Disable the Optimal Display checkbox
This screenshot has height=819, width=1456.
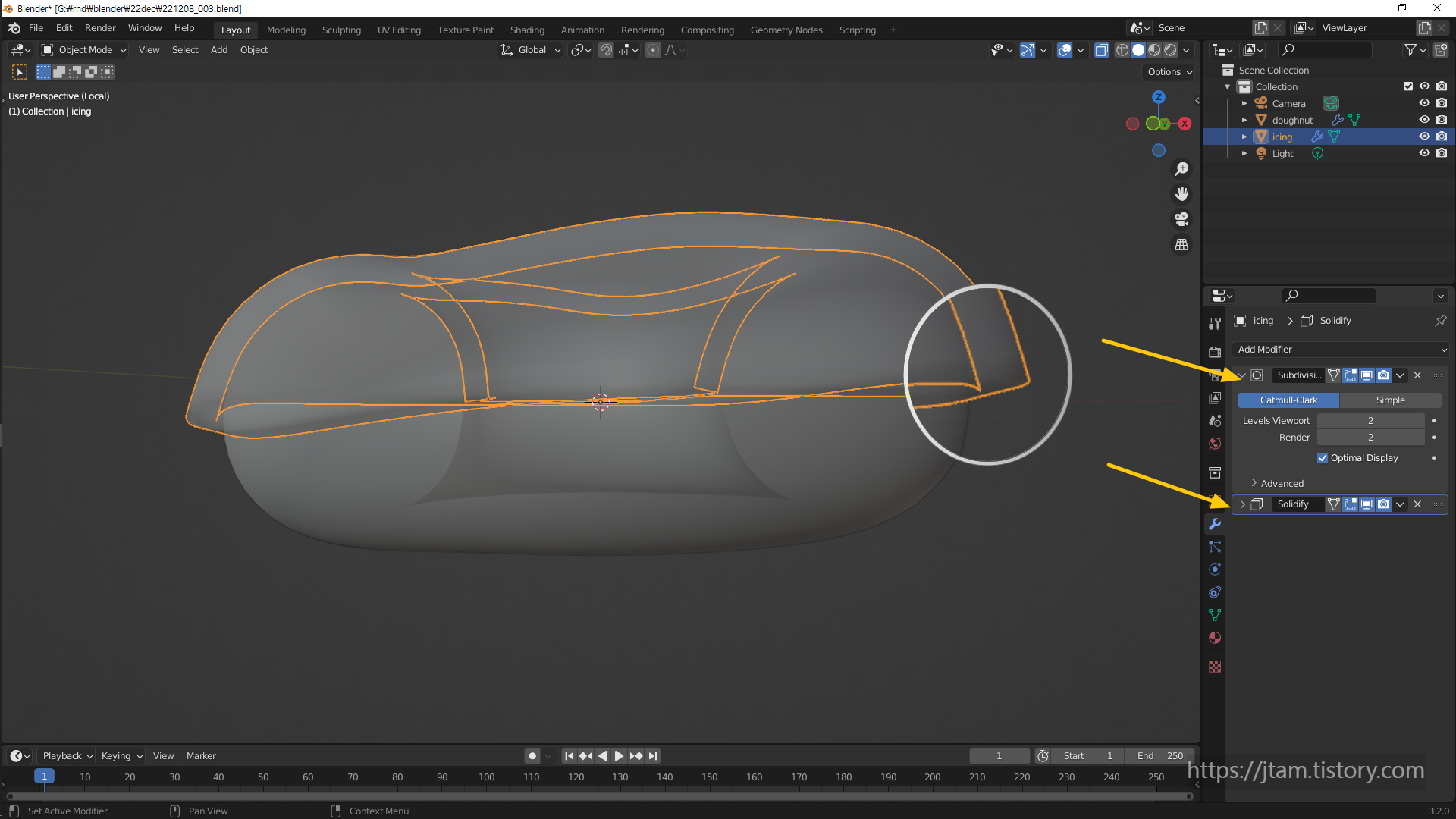point(1323,458)
